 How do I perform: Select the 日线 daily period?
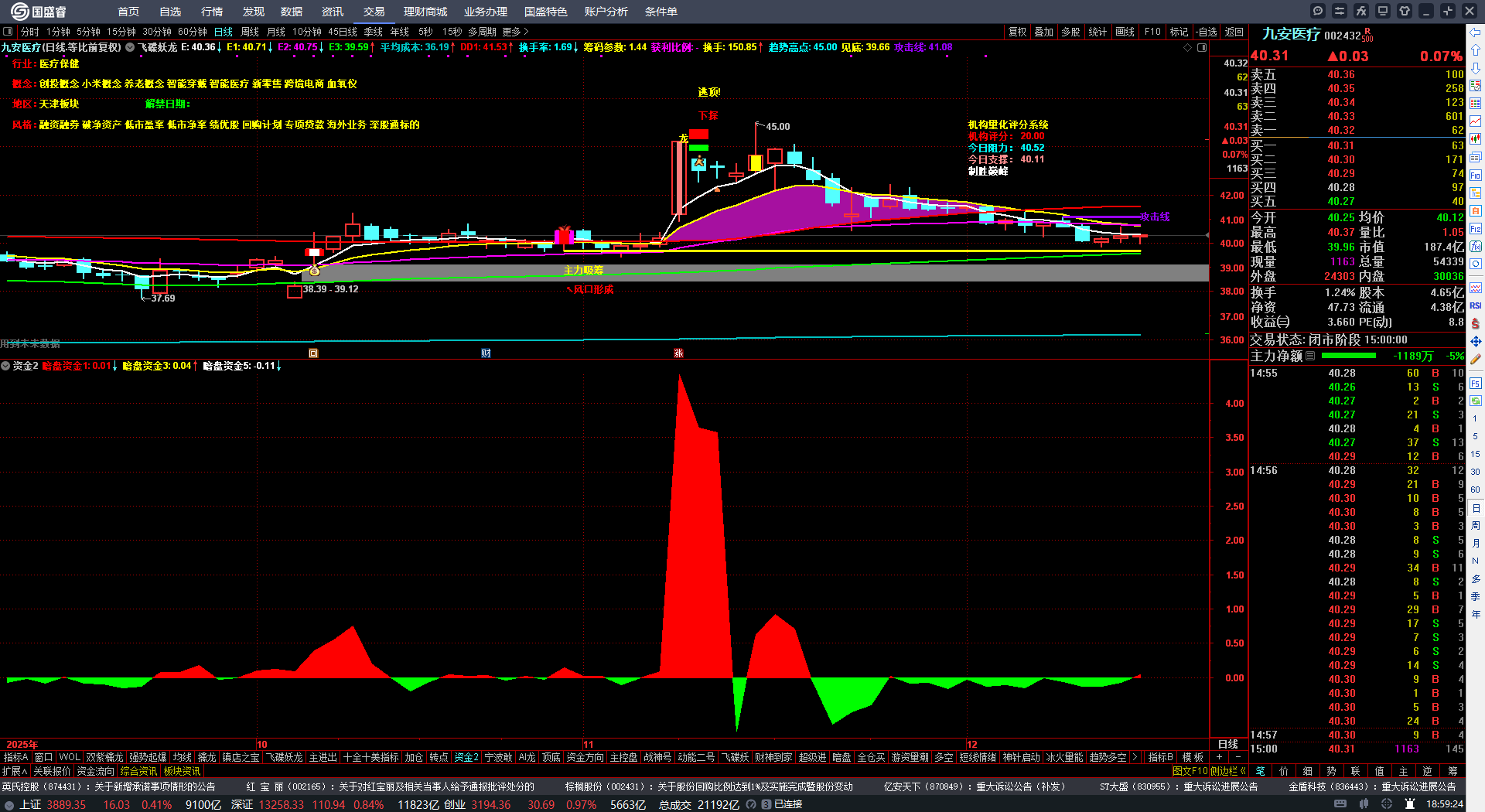click(x=224, y=32)
